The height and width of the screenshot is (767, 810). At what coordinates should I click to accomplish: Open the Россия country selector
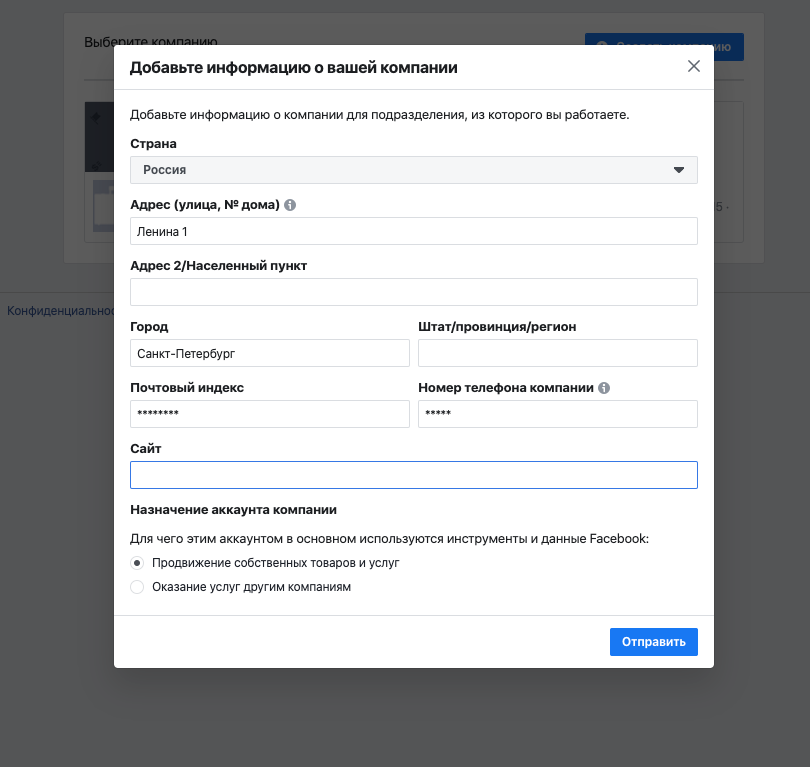[414, 170]
